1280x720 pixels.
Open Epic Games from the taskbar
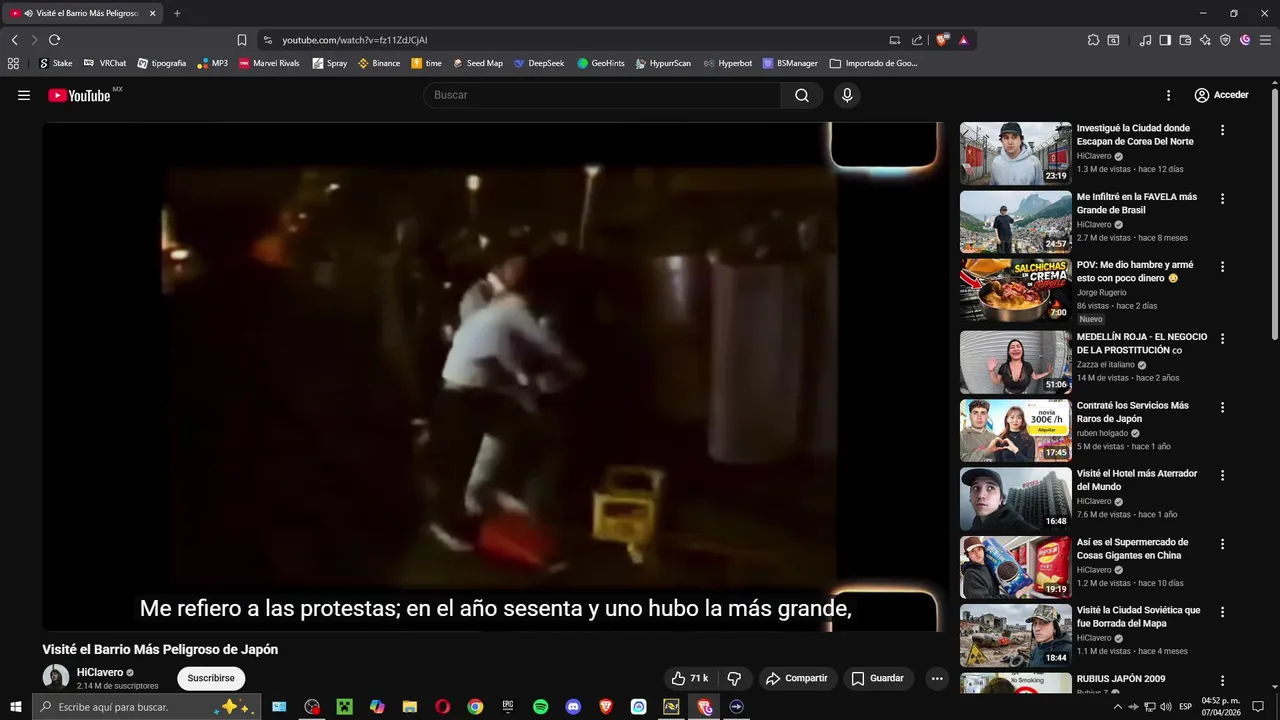click(508, 707)
